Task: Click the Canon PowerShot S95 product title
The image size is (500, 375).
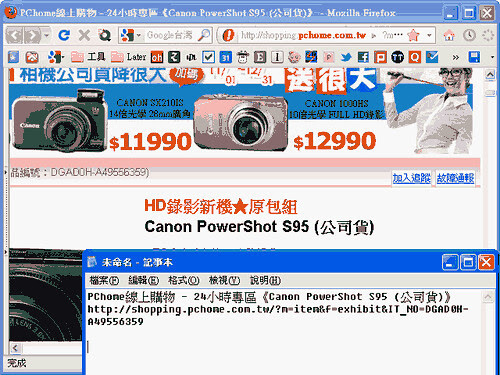Action: [259, 227]
